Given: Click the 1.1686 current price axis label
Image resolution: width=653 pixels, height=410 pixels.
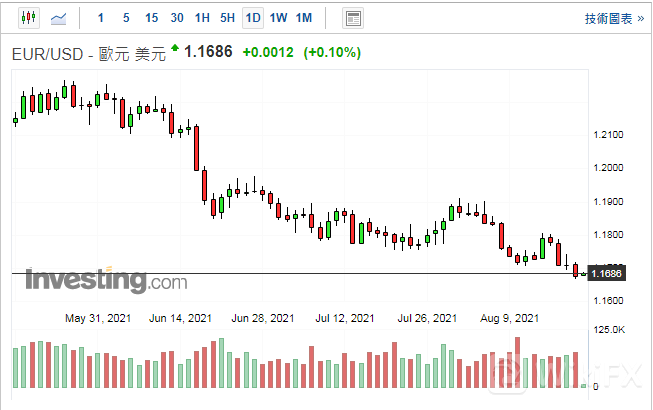Looking at the screenshot, I should [607, 273].
